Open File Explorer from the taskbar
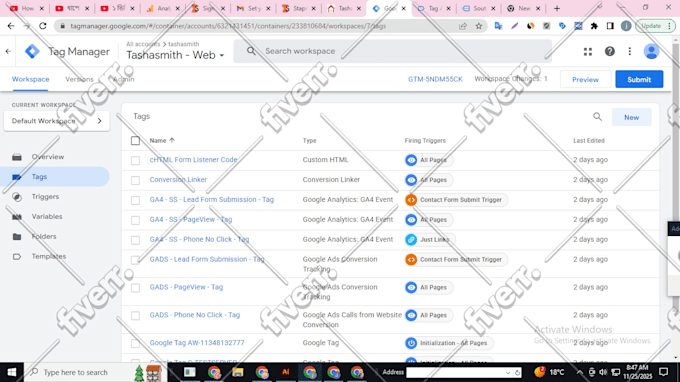Image resolution: width=680 pixels, height=382 pixels. pos(238,372)
